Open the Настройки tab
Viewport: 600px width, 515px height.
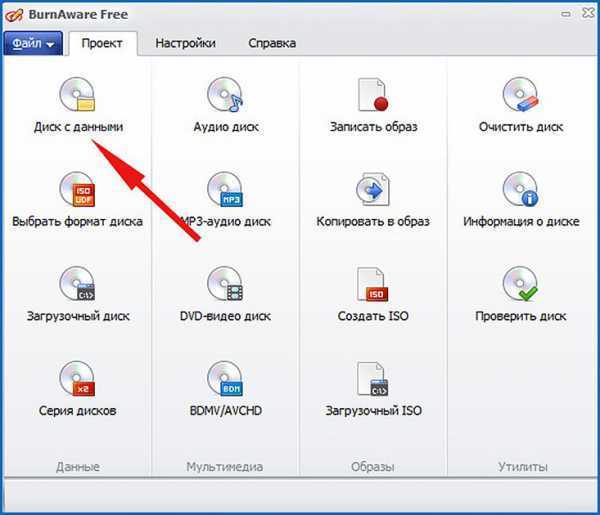tap(186, 43)
